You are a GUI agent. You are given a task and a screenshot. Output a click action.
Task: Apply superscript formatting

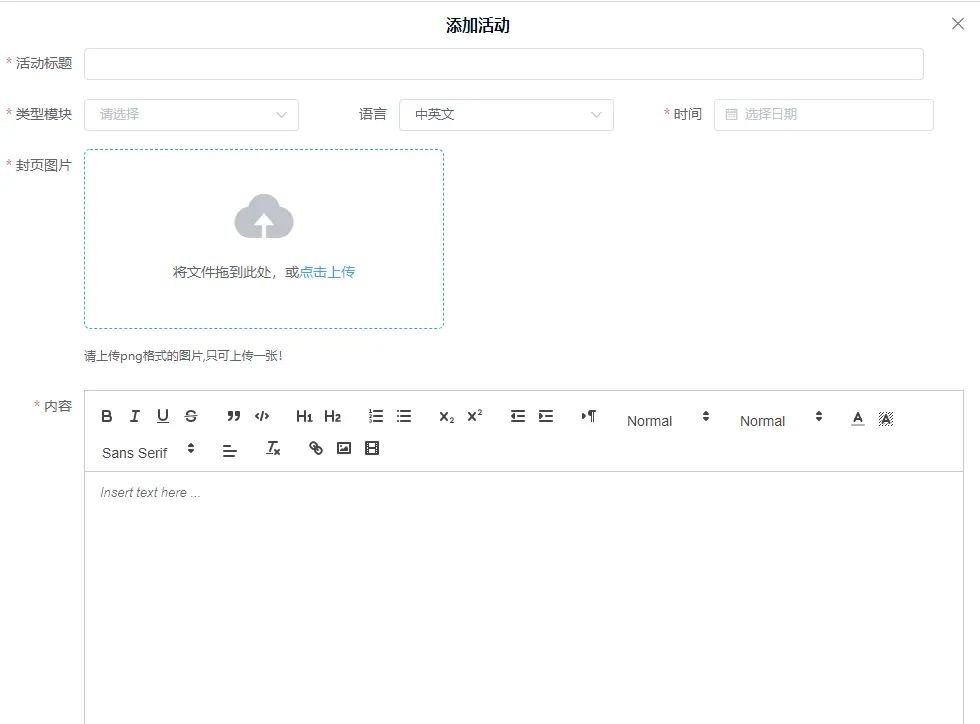[474, 416]
